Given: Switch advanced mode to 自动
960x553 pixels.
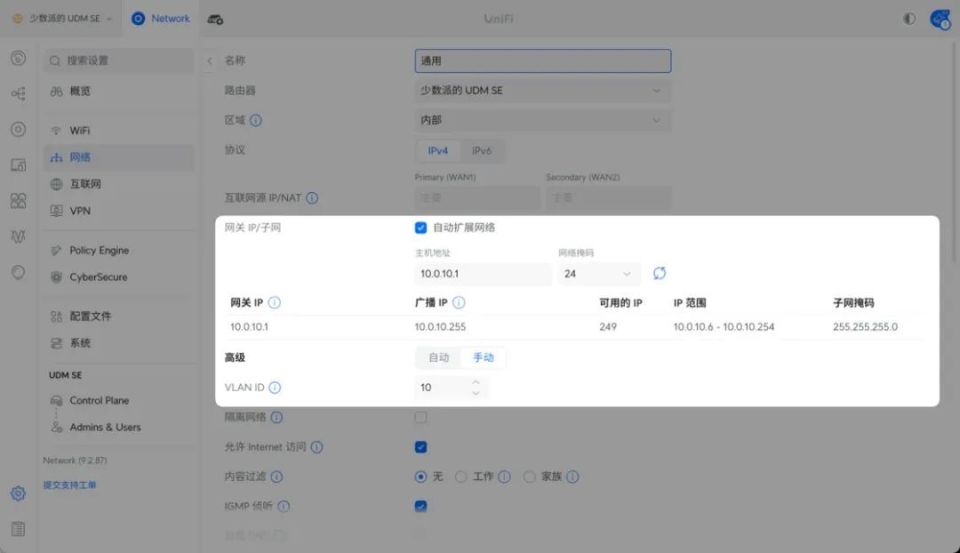Looking at the screenshot, I should [x=438, y=358].
